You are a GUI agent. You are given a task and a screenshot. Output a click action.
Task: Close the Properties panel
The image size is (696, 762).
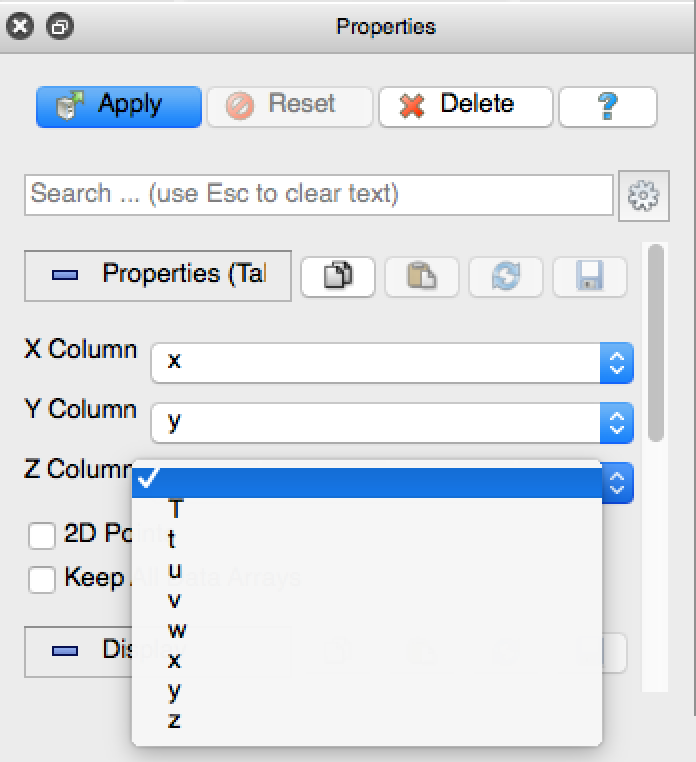tap(20, 27)
